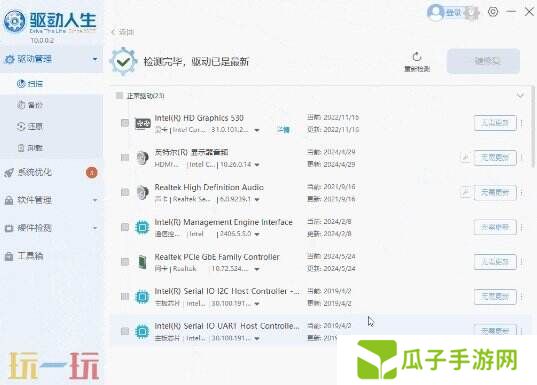Click the small icon left of 英特尔 显示器音频 button
The width and height of the screenshot is (537, 385).
466,158
